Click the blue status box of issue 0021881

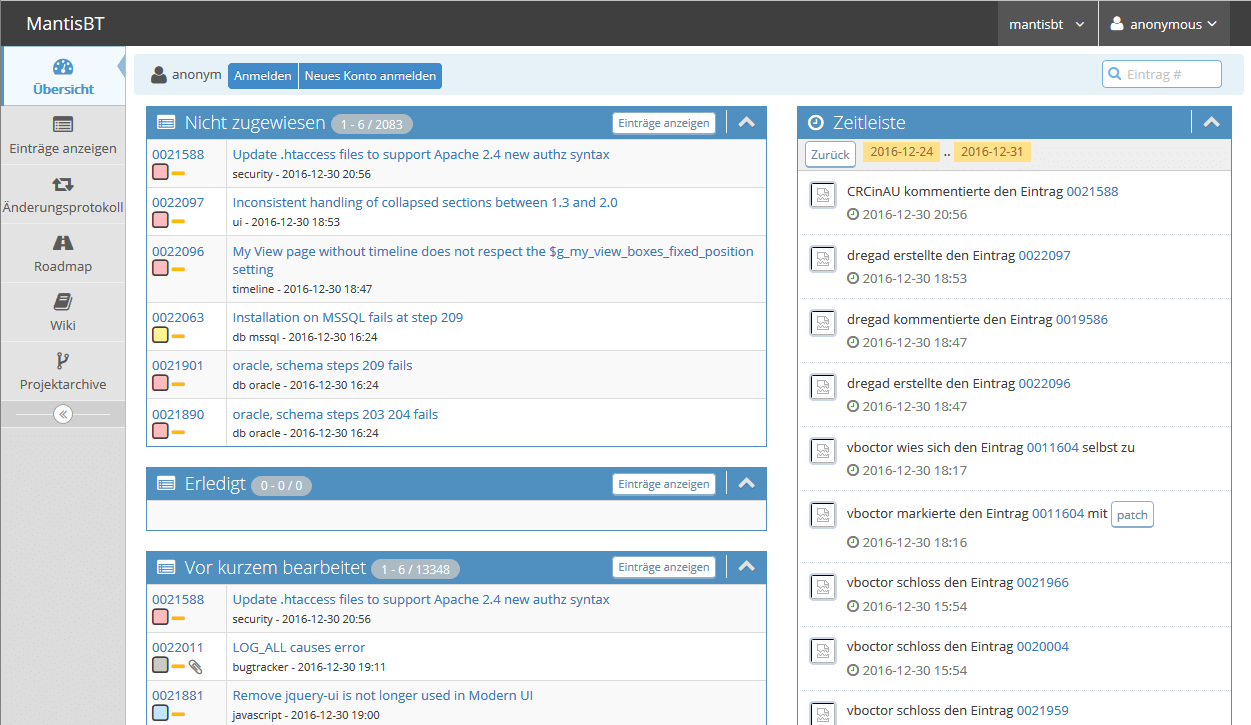click(x=160, y=714)
